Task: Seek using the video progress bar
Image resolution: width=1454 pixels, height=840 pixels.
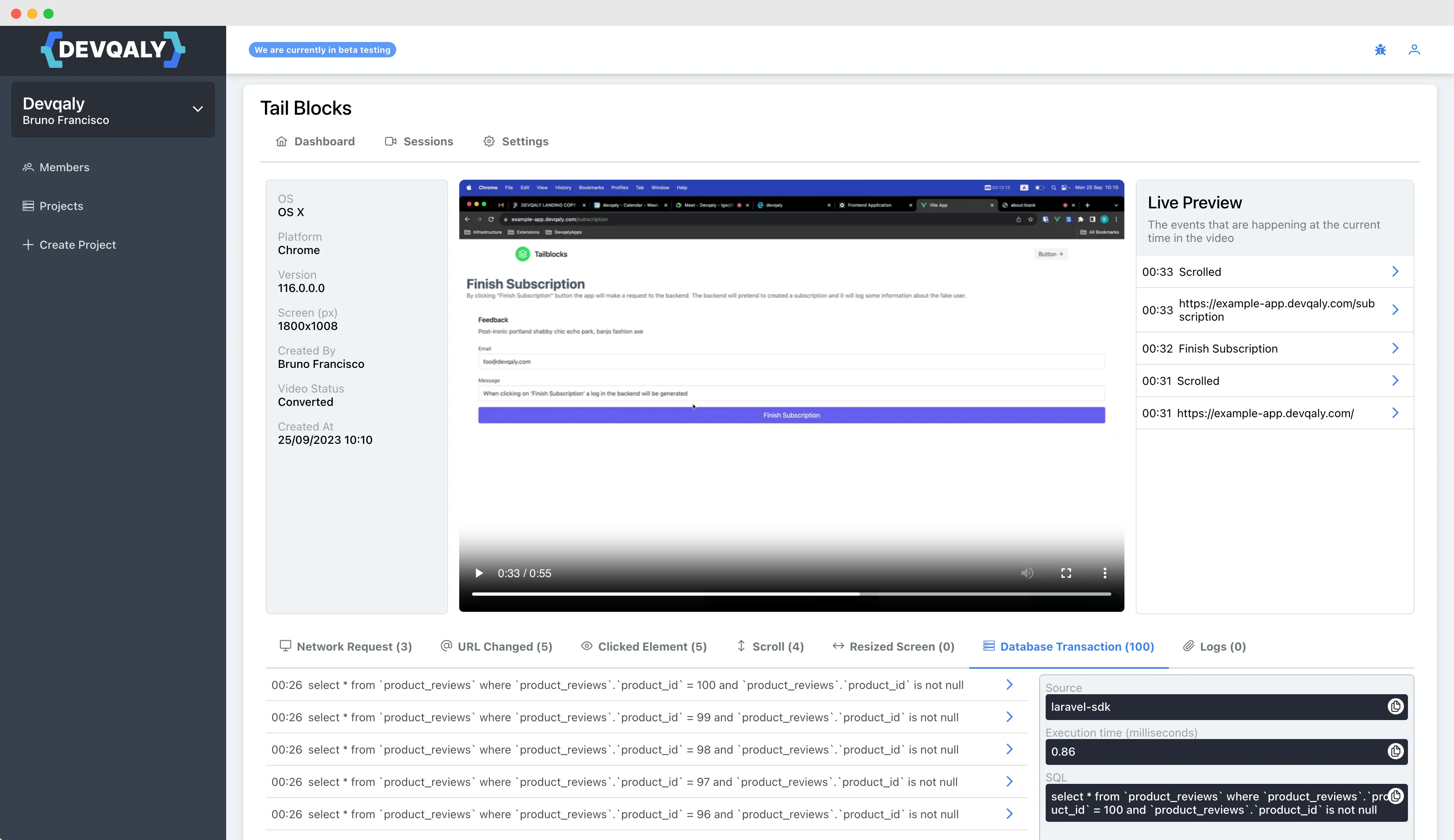Action: [790, 594]
